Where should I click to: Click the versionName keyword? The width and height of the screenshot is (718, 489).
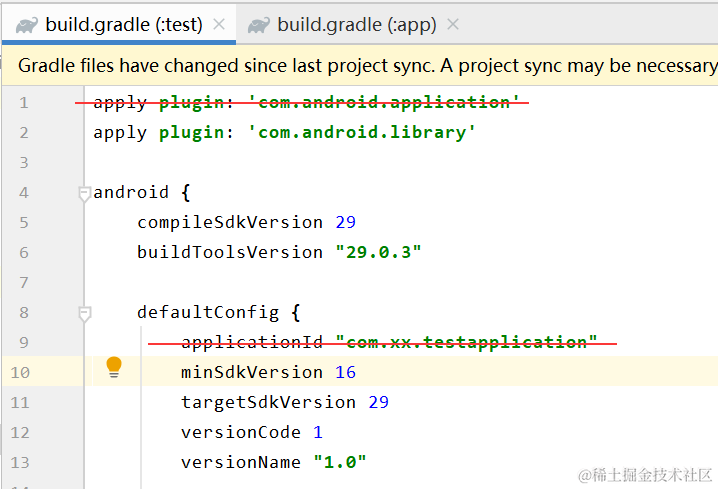coord(241,462)
